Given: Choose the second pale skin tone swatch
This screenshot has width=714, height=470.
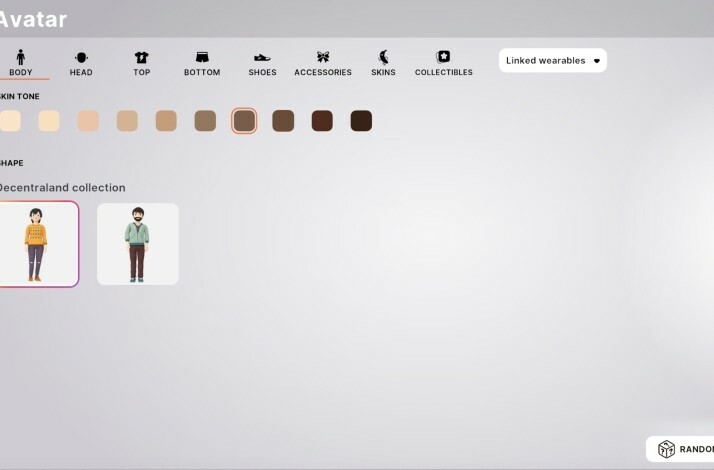Looking at the screenshot, I should coord(49,121).
